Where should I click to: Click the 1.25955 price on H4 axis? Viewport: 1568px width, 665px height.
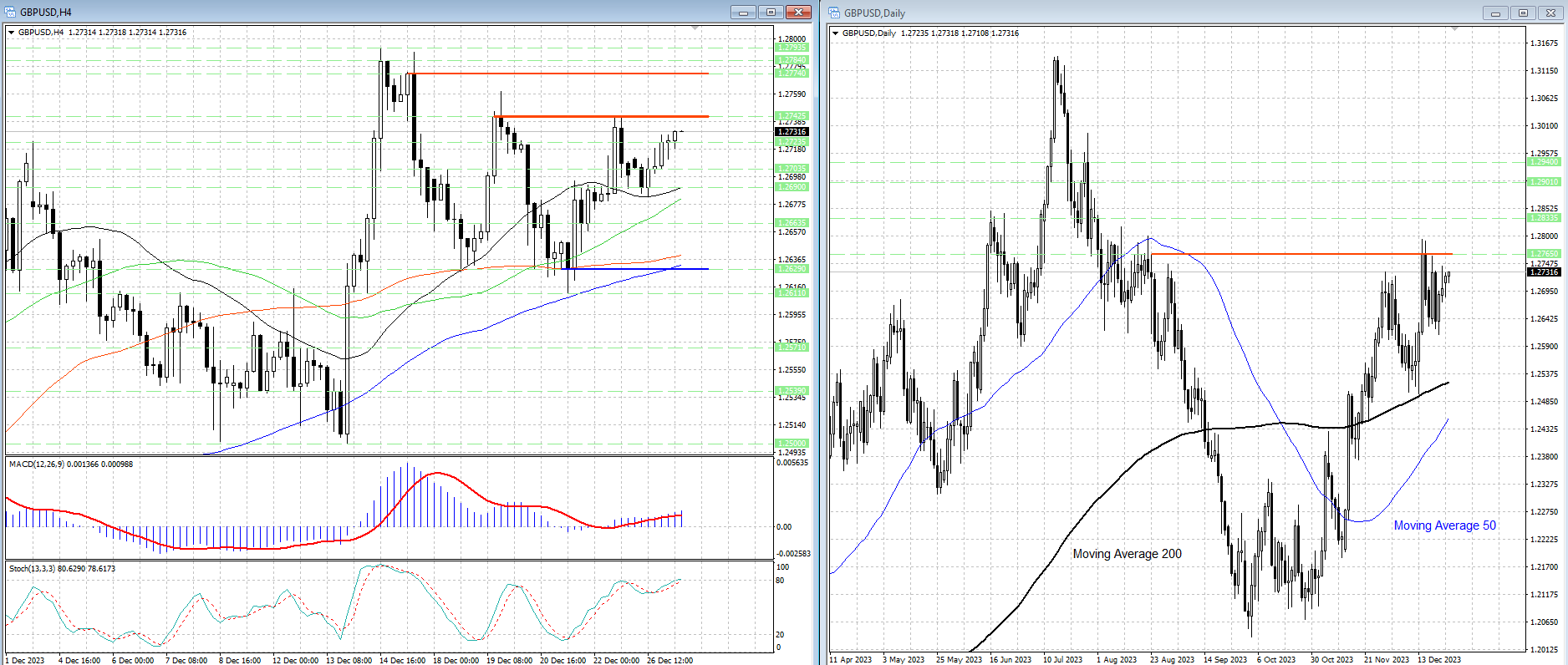tap(792, 314)
